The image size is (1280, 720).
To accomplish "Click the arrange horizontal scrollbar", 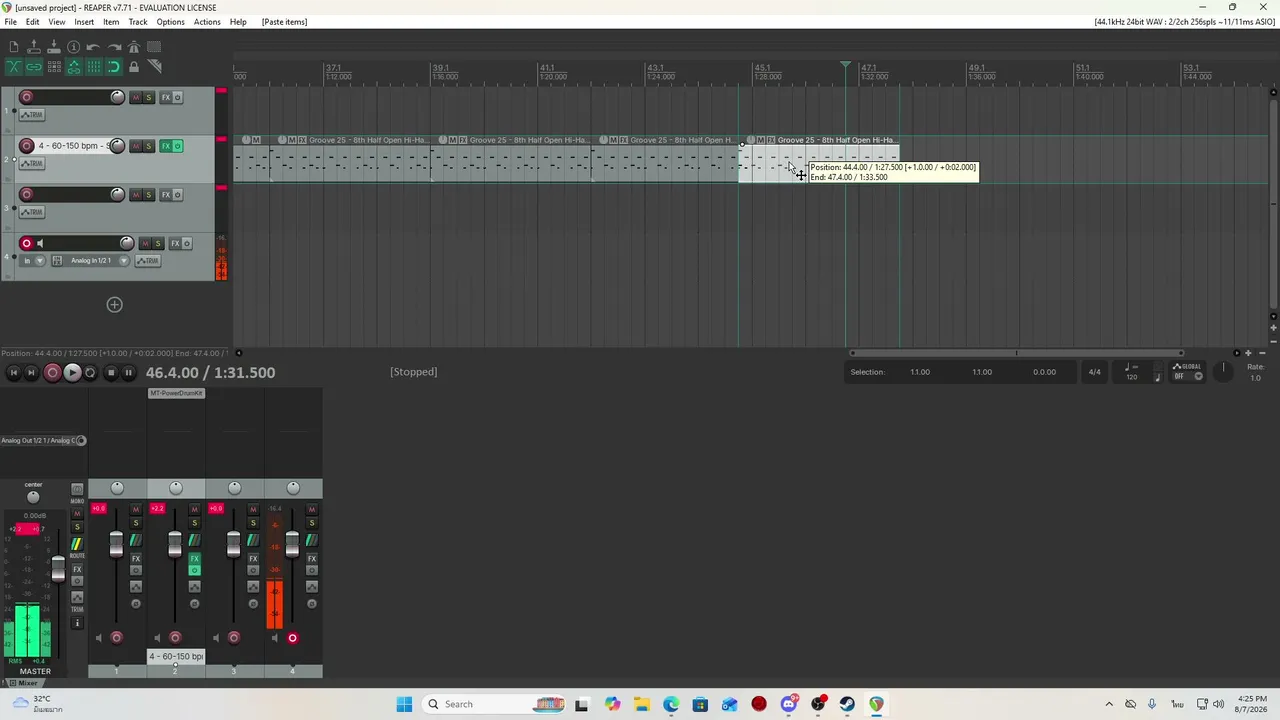I will [1016, 353].
